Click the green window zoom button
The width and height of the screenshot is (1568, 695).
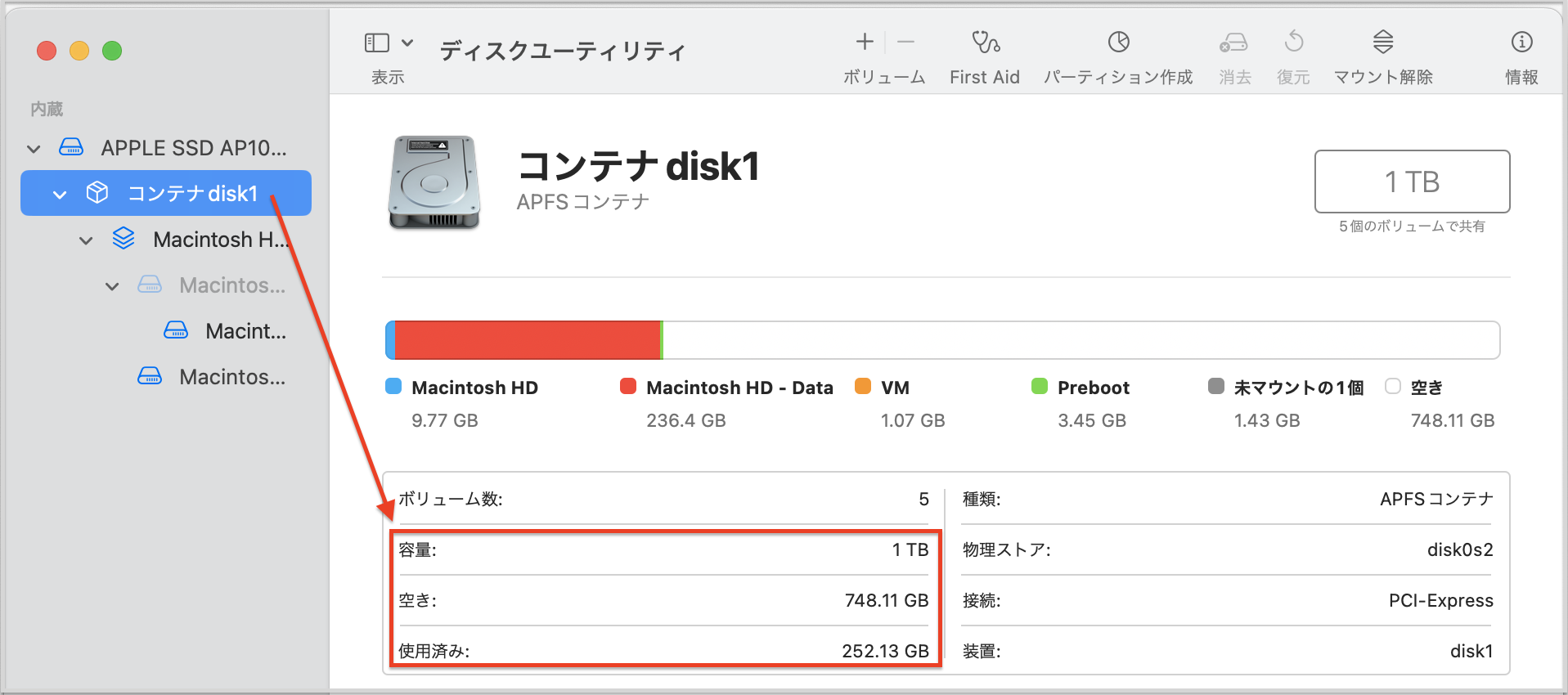click(112, 51)
